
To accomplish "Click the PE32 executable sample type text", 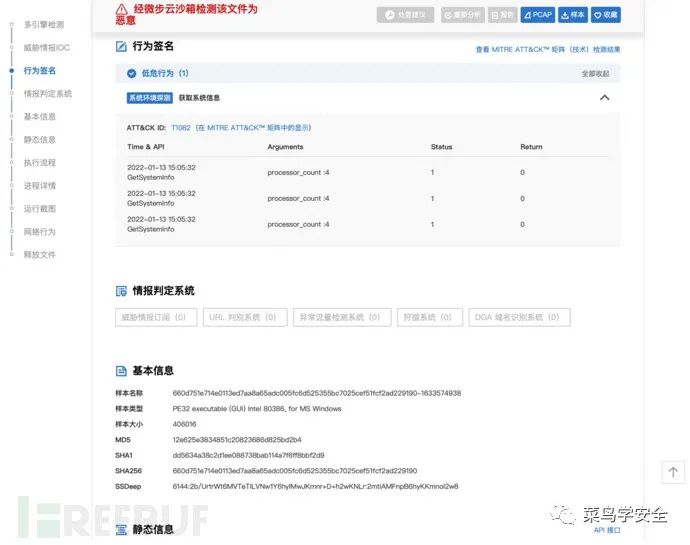I will (257, 409).
